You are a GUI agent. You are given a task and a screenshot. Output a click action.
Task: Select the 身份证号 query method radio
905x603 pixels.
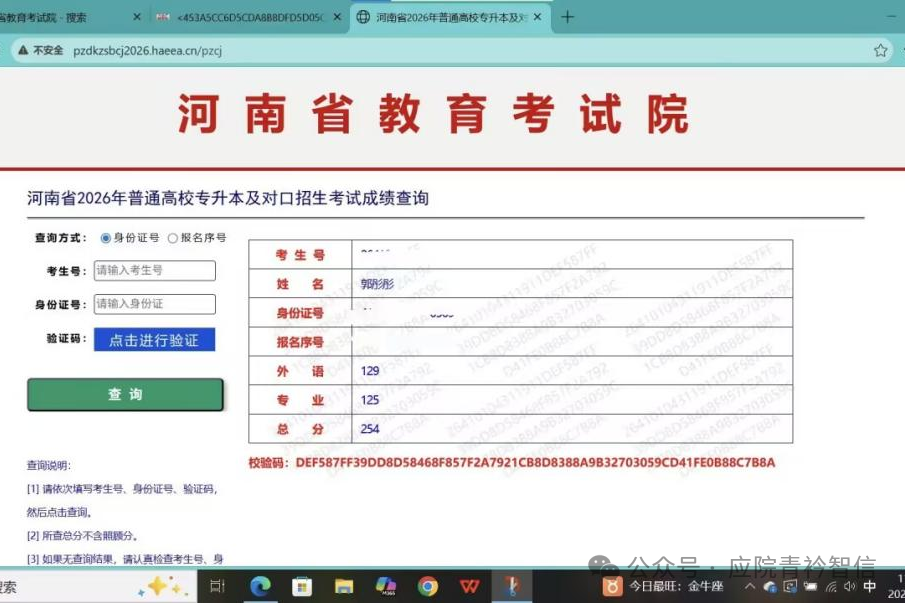(x=106, y=238)
